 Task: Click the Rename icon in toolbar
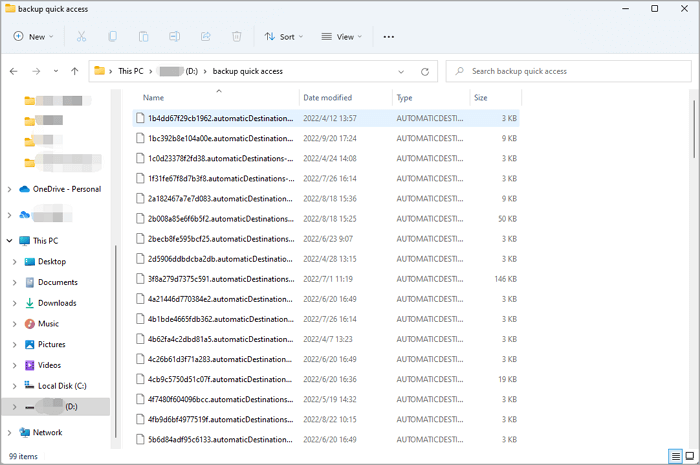tap(175, 37)
